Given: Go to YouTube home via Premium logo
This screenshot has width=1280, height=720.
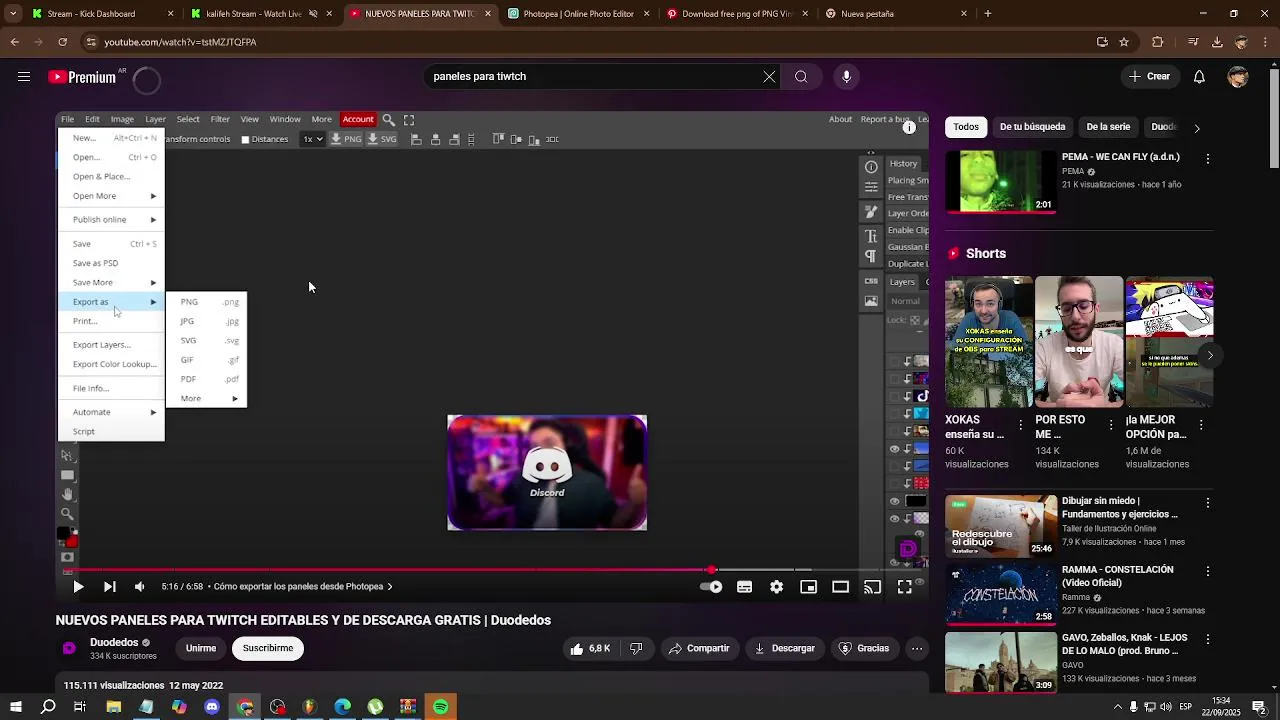Looking at the screenshot, I should [x=82, y=77].
